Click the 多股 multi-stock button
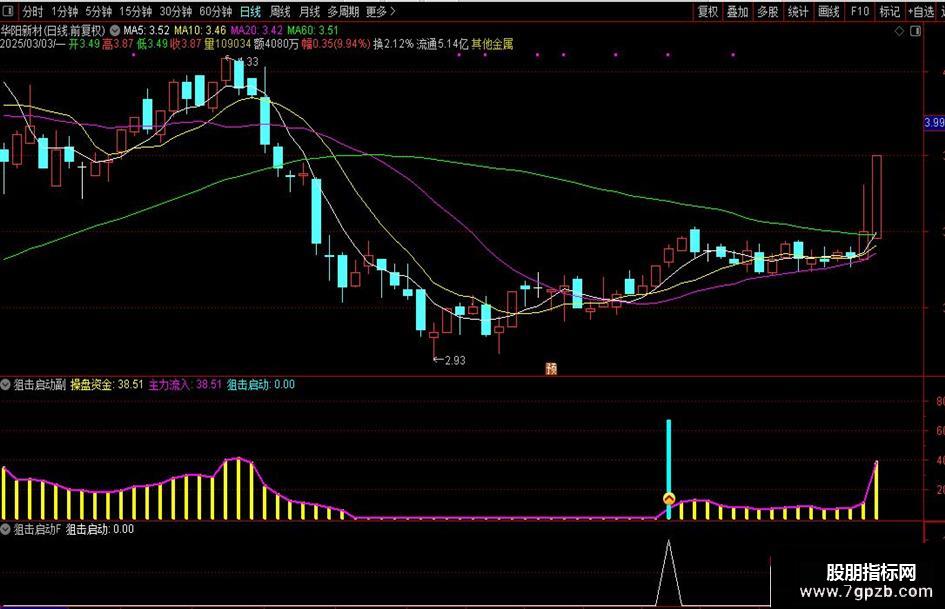Image resolution: width=945 pixels, height=609 pixels. pos(768,11)
